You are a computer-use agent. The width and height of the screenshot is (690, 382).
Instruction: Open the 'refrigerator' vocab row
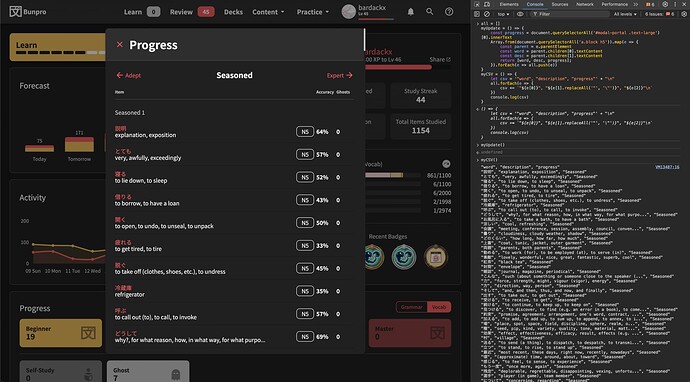point(234,291)
